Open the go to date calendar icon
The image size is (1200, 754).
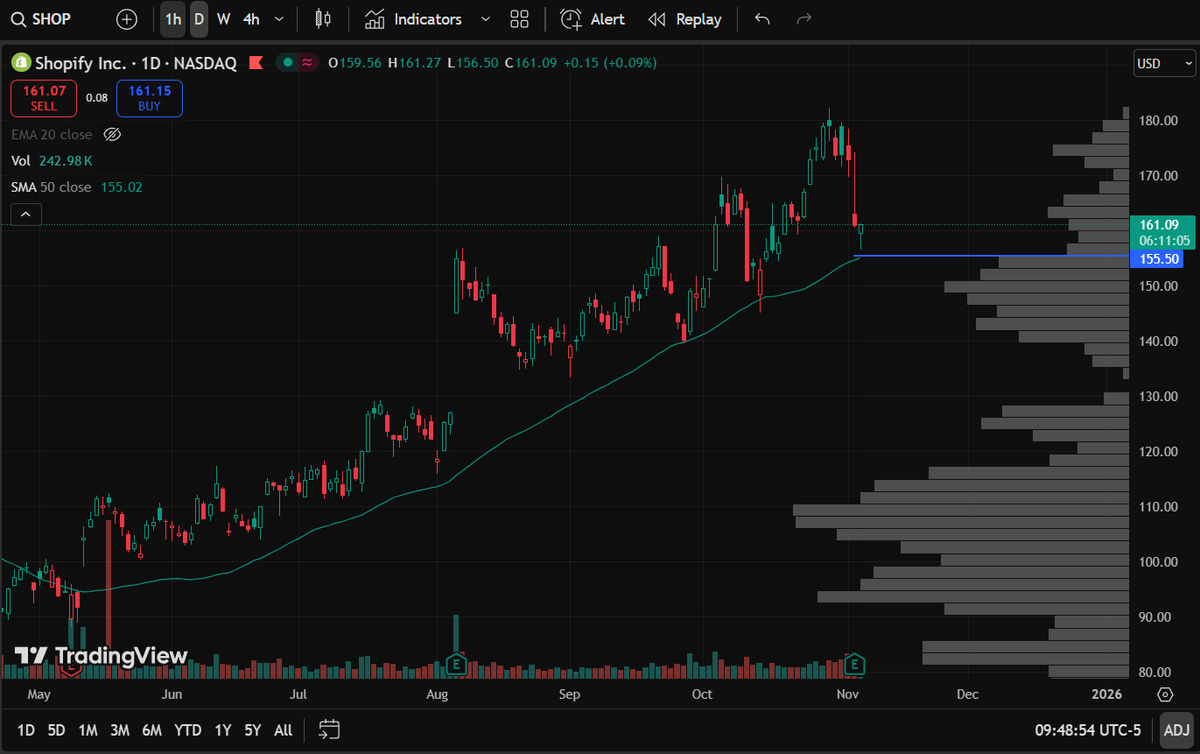pos(330,730)
